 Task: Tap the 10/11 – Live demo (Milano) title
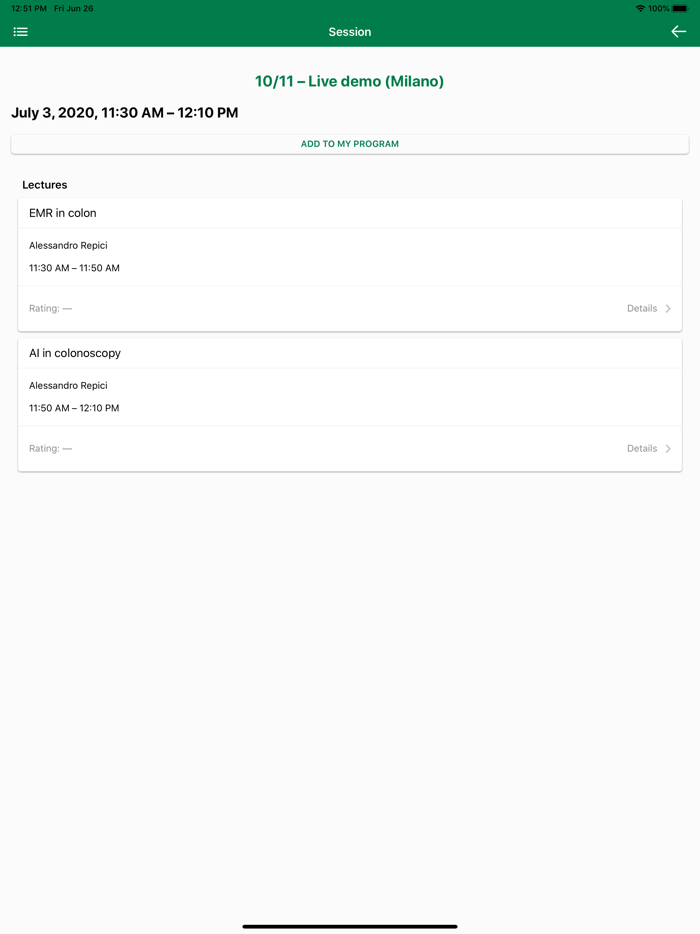tap(350, 81)
